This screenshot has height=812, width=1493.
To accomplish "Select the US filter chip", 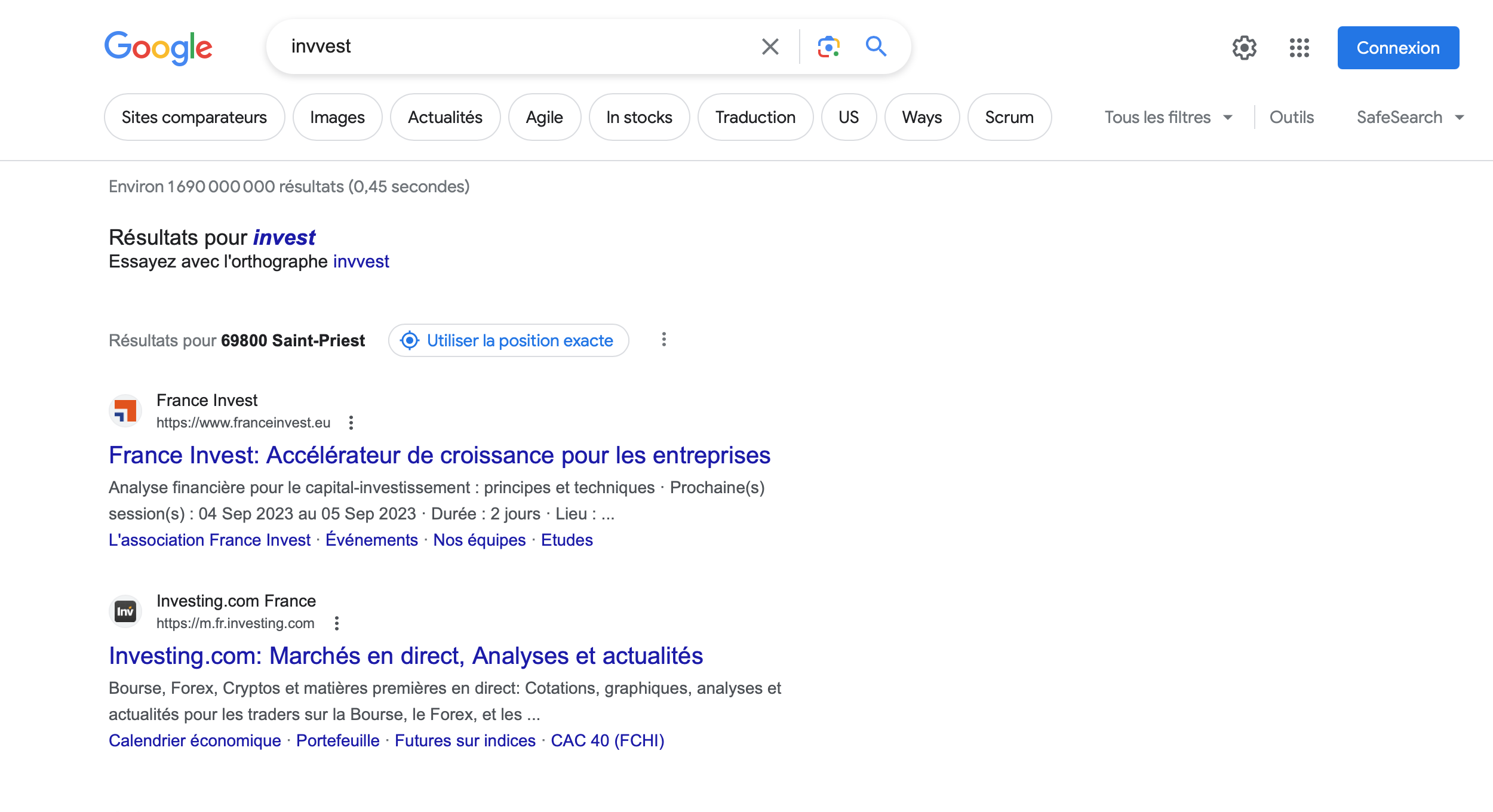I will (849, 117).
